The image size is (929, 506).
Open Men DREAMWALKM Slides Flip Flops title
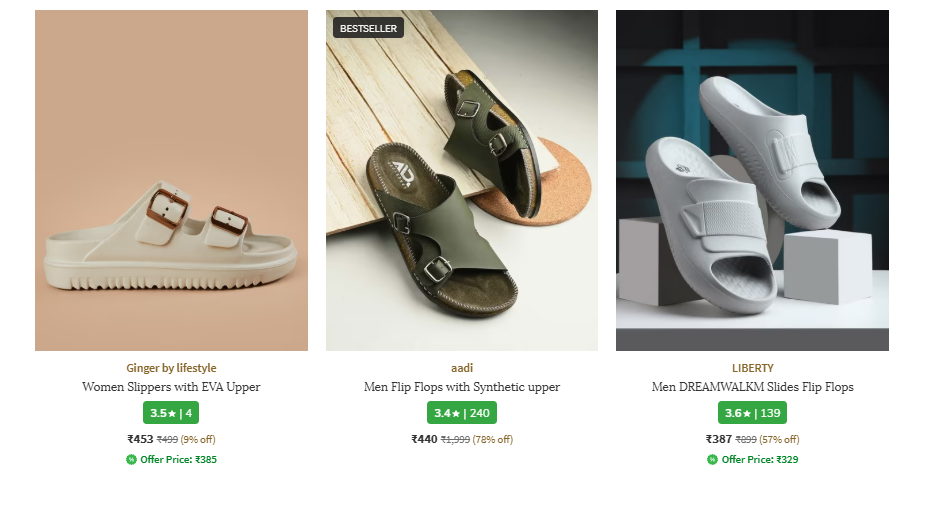tap(752, 387)
